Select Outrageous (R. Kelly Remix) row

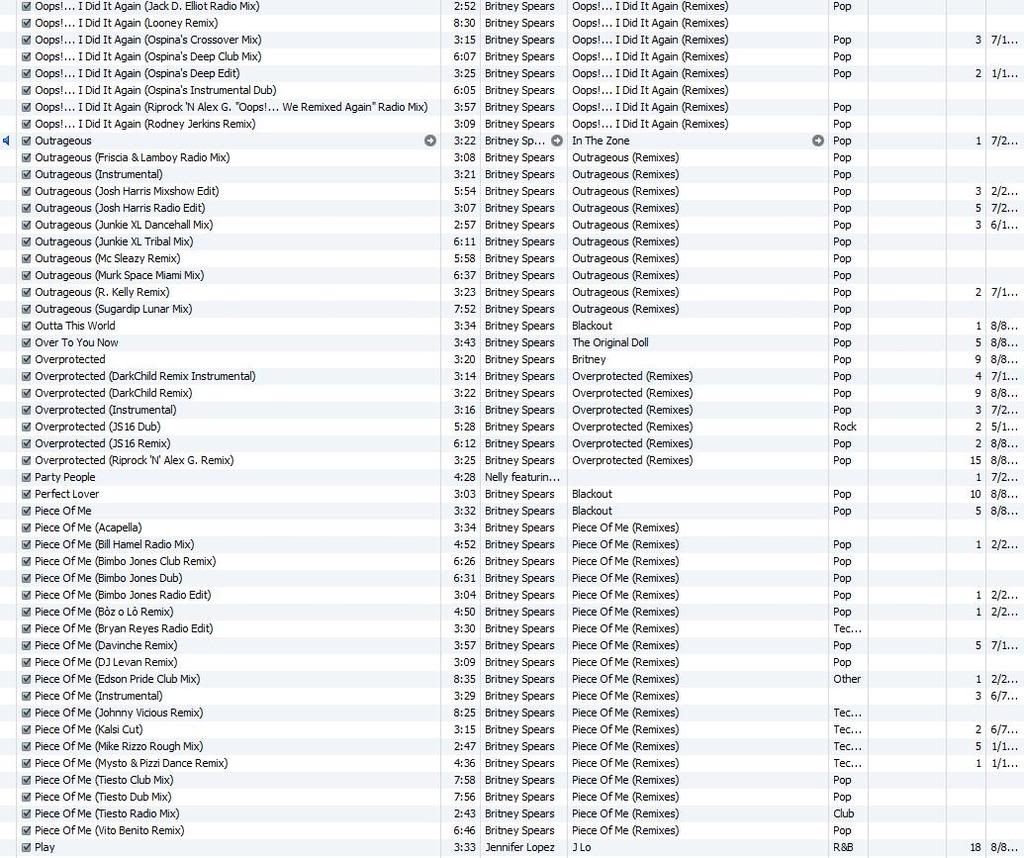102,292
